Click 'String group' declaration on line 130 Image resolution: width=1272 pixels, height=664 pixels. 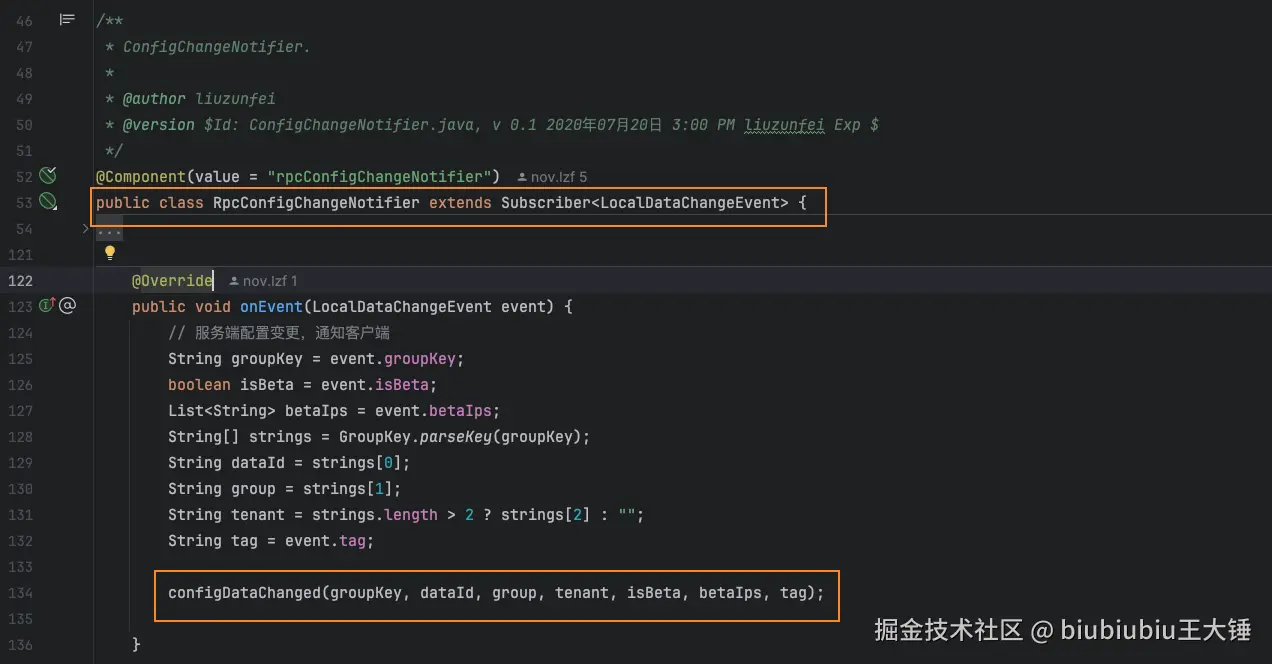coord(222,489)
